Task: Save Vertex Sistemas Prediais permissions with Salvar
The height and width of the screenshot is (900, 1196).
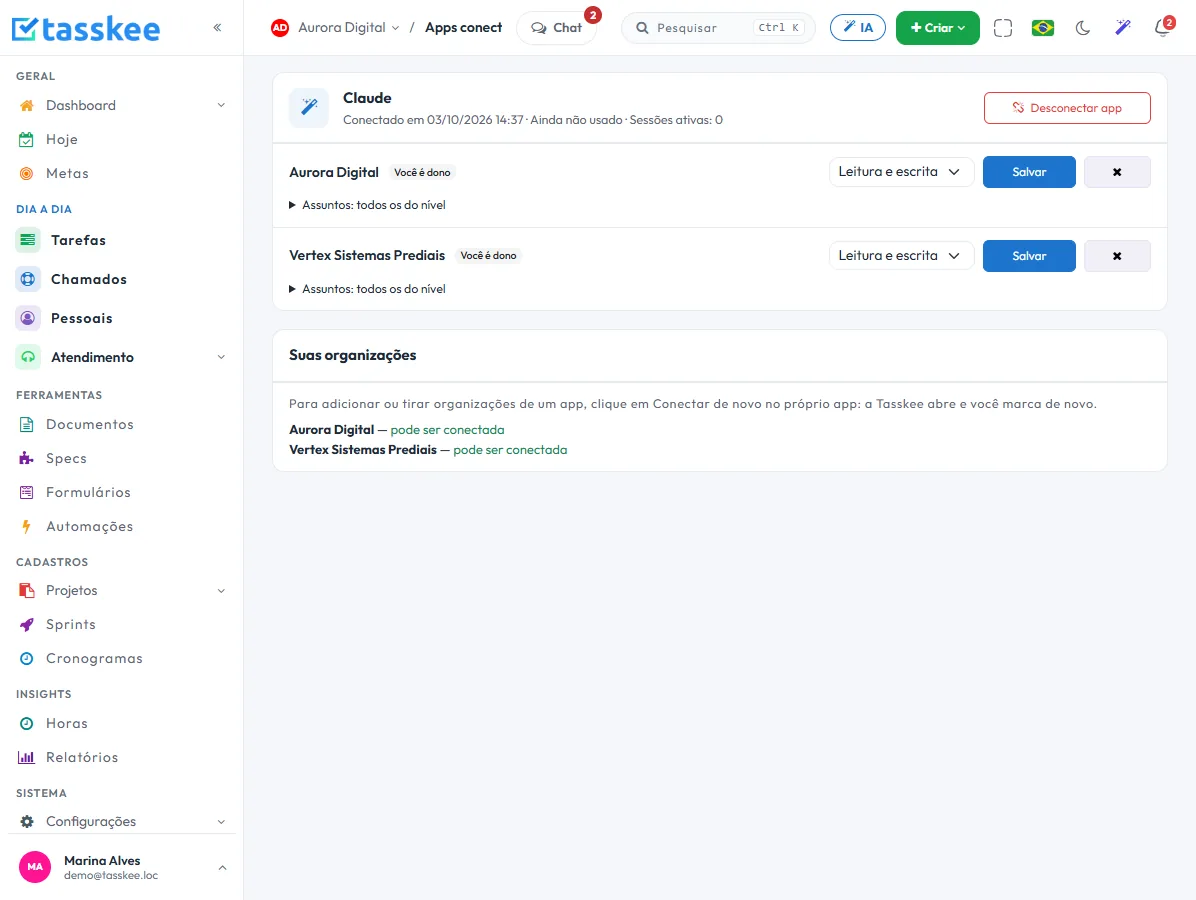Action: 1029,256
